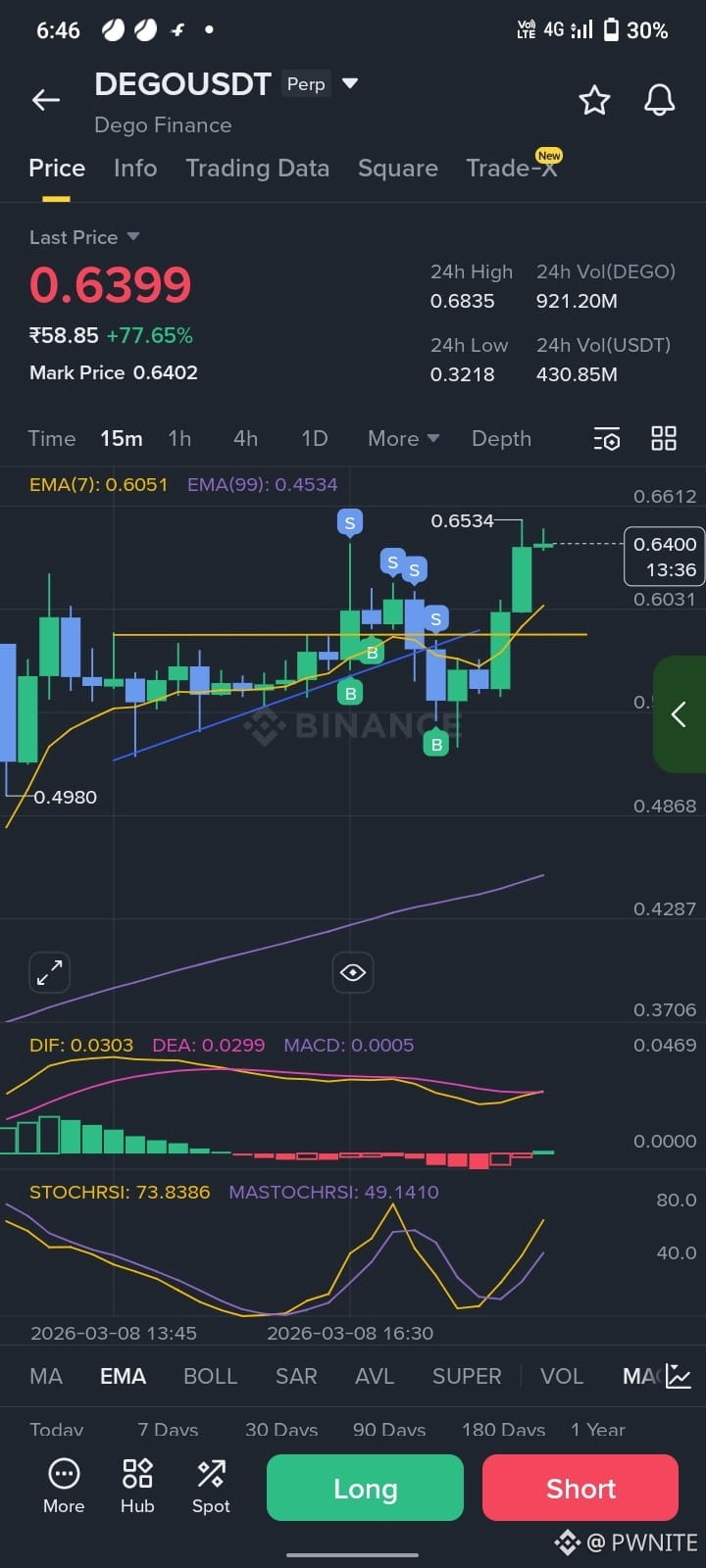
Task: Expand chart to fullscreen
Action: pos(49,972)
